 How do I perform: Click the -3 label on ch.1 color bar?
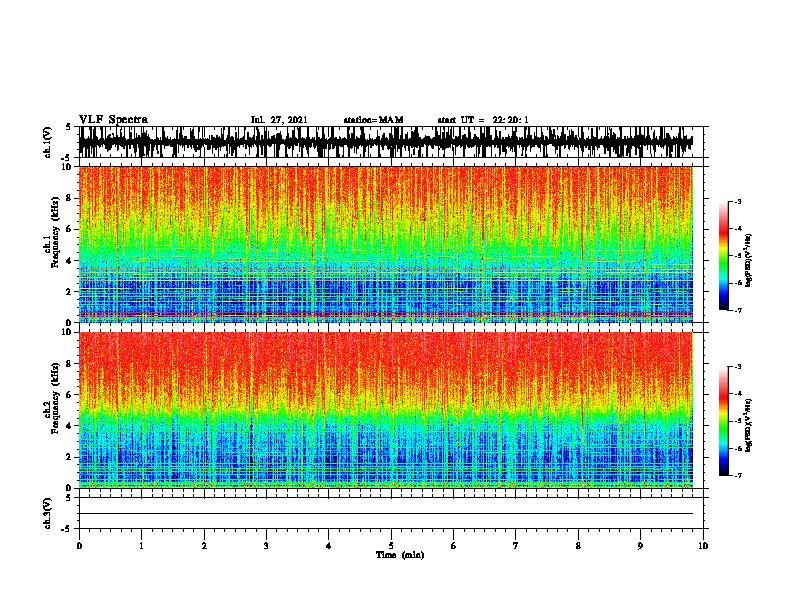[738, 202]
